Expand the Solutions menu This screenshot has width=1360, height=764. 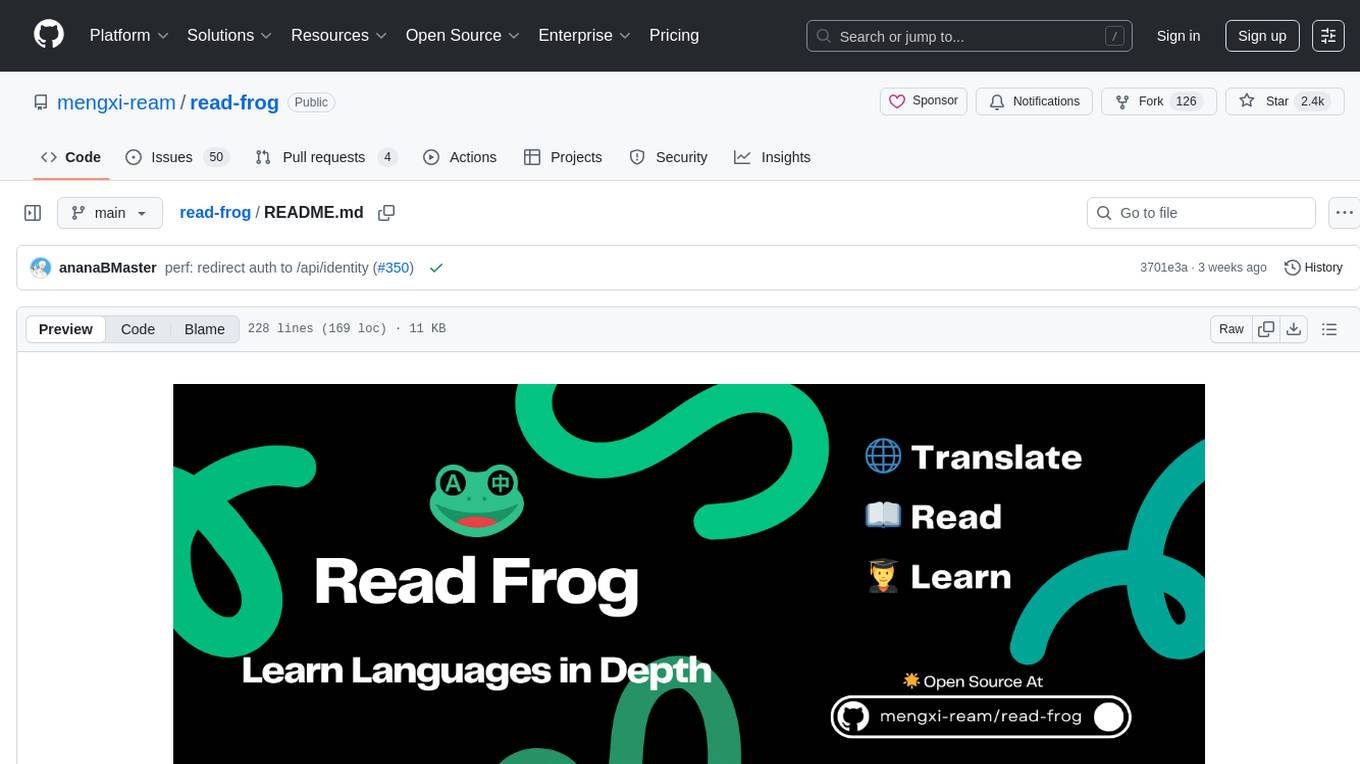(229, 35)
